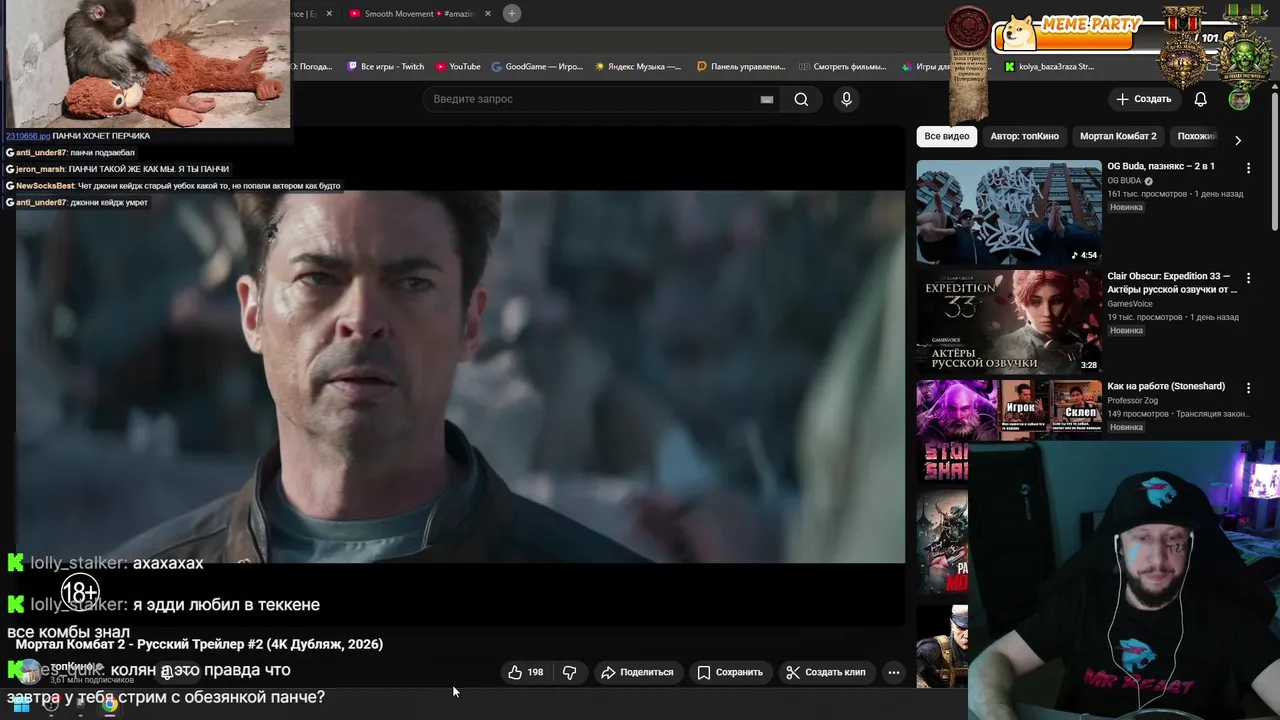
Task: Like the video with thumbs up
Action: click(x=526, y=672)
